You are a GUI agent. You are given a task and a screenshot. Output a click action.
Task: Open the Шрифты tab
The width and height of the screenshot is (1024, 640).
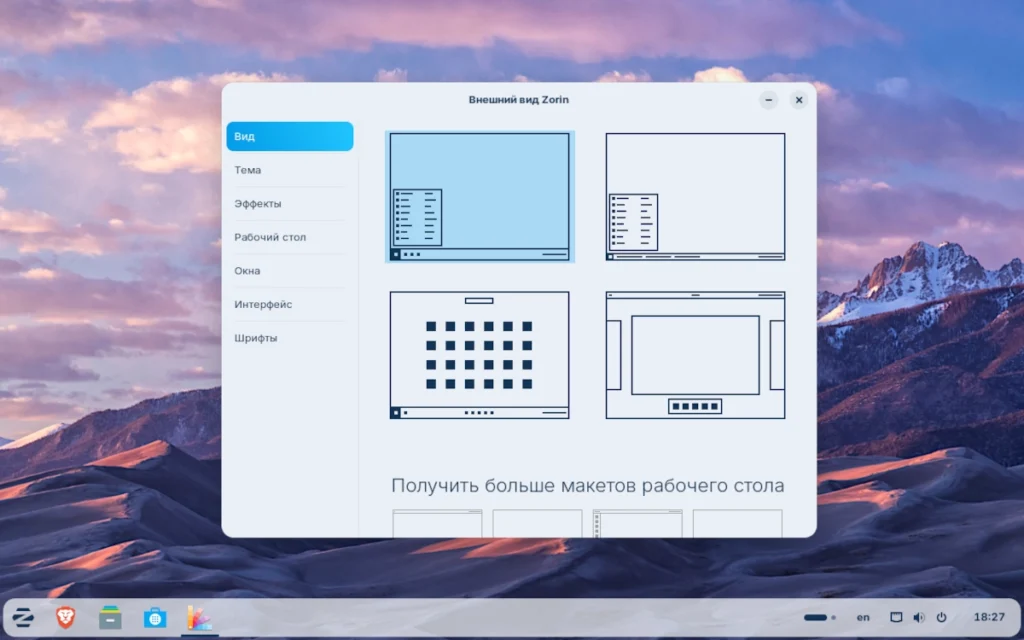click(x=290, y=338)
